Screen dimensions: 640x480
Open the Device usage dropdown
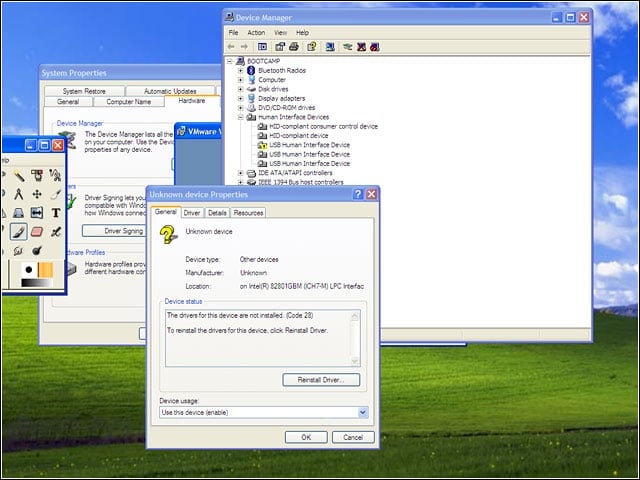pos(362,413)
